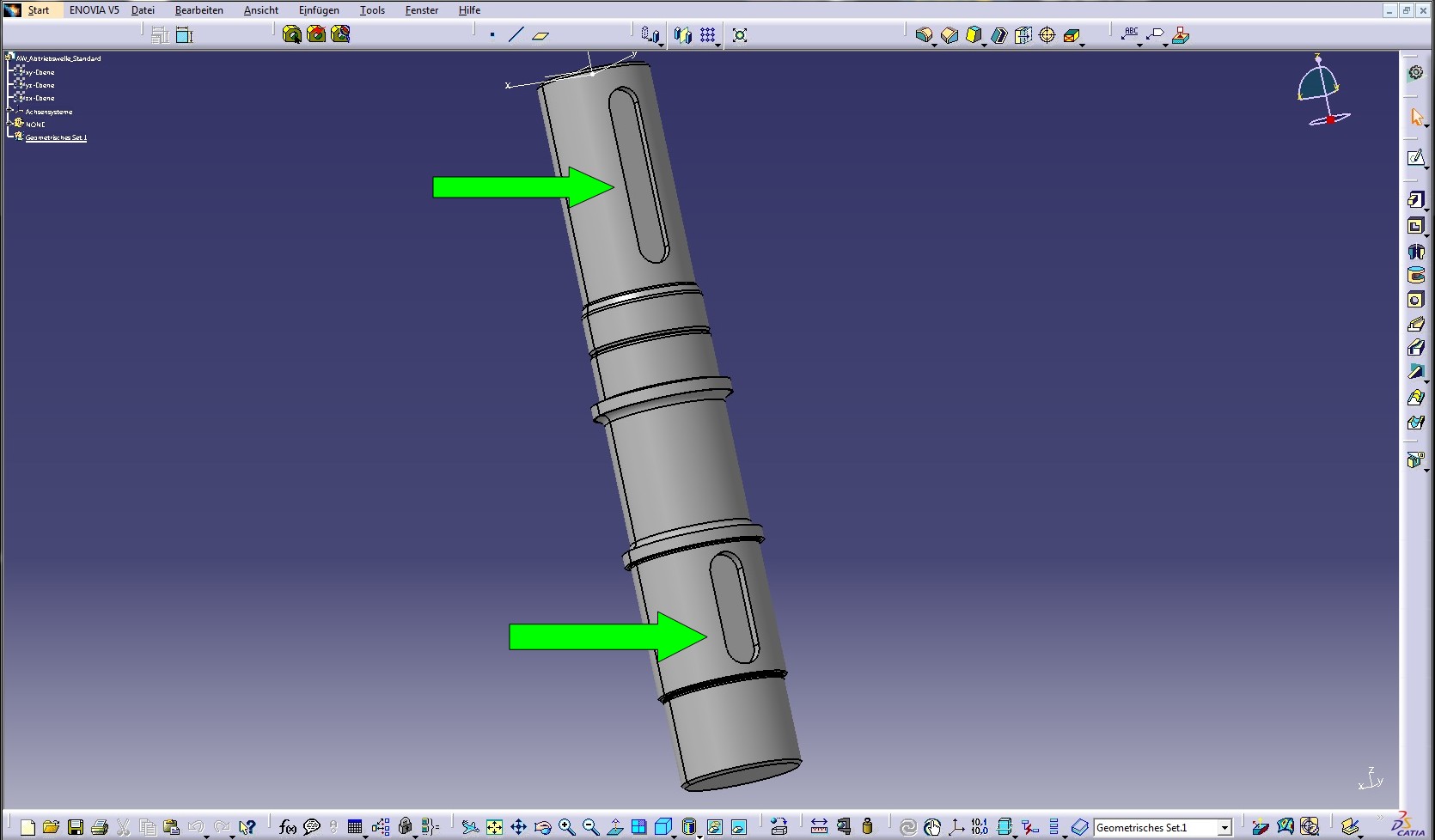This screenshot has height=840, width=1435.
Task: Select the NONE node in tree
Action: click(35, 125)
